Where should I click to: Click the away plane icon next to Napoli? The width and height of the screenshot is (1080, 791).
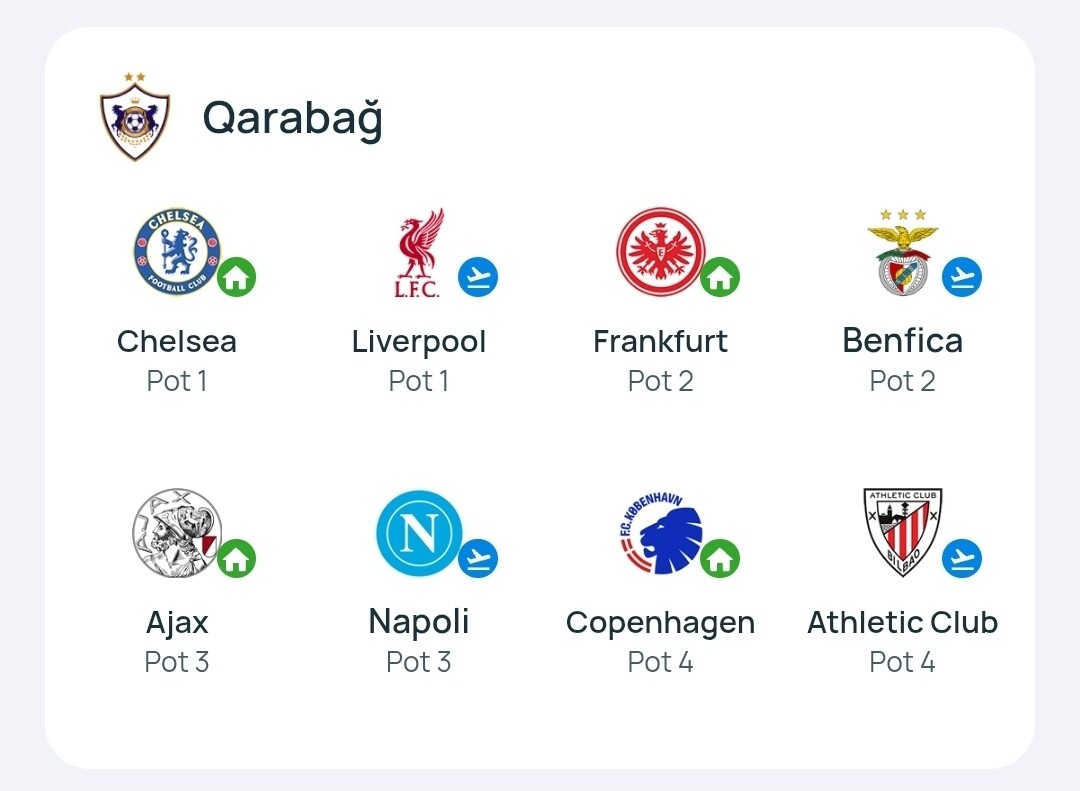pos(478,558)
